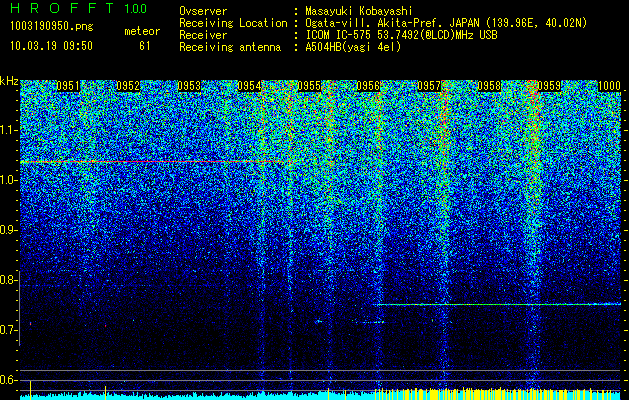Click the kHz axis unit label
This screenshot has width=629, height=400.
point(9,81)
